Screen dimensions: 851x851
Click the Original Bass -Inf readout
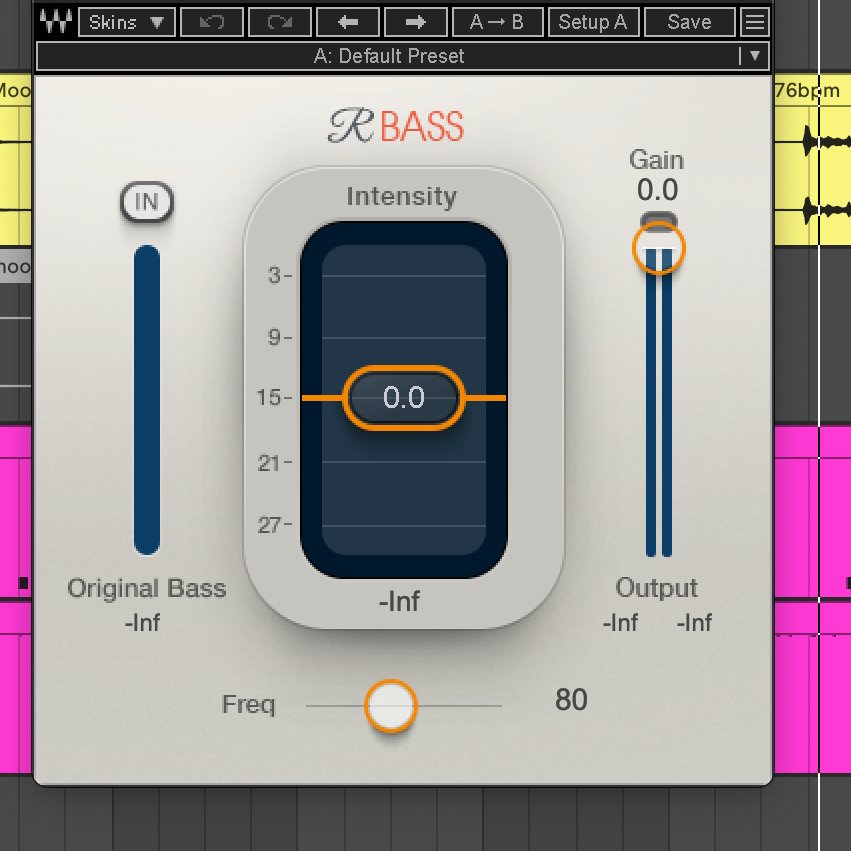(x=142, y=623)
